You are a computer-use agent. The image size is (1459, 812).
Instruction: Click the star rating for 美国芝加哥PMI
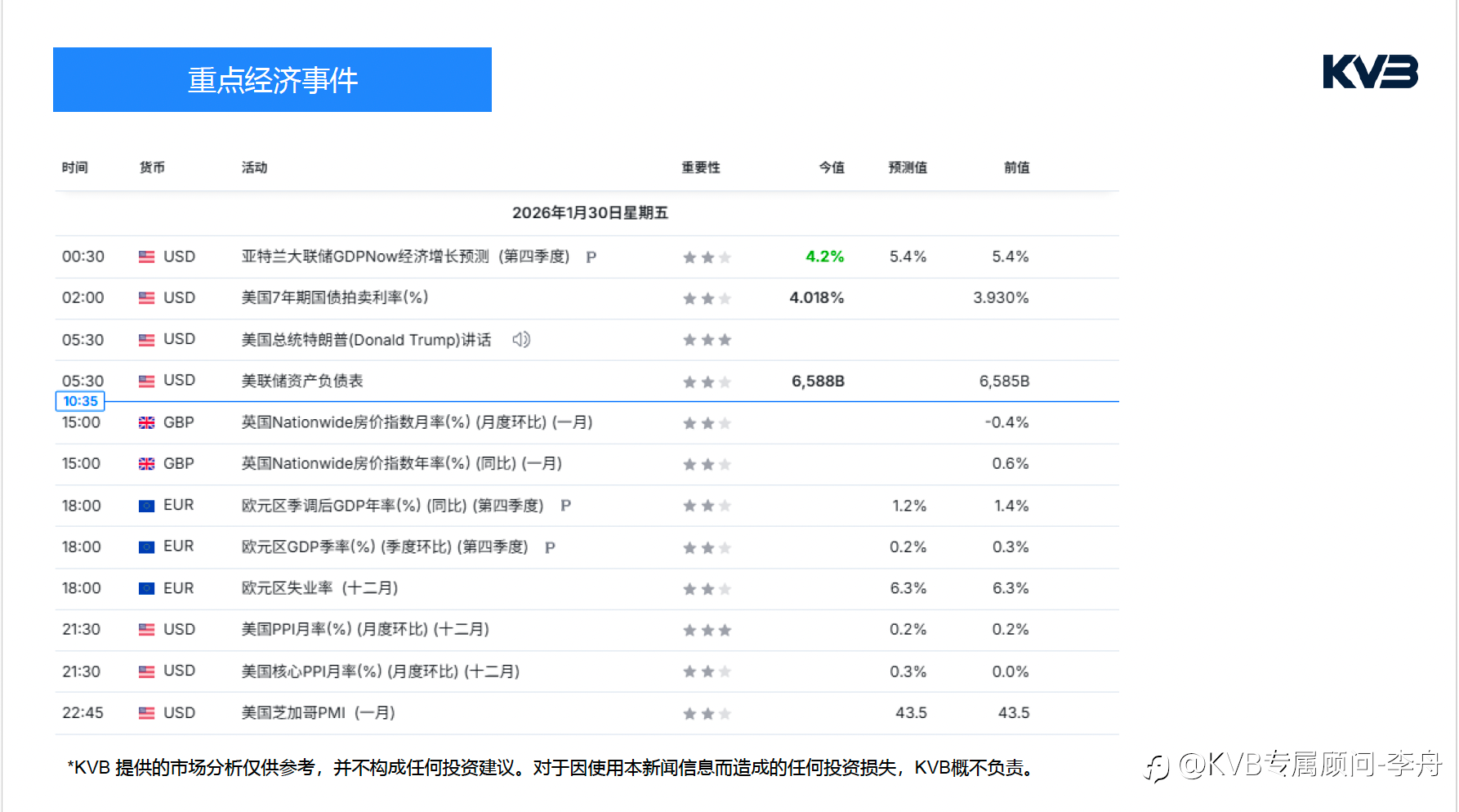pos(707,713)
